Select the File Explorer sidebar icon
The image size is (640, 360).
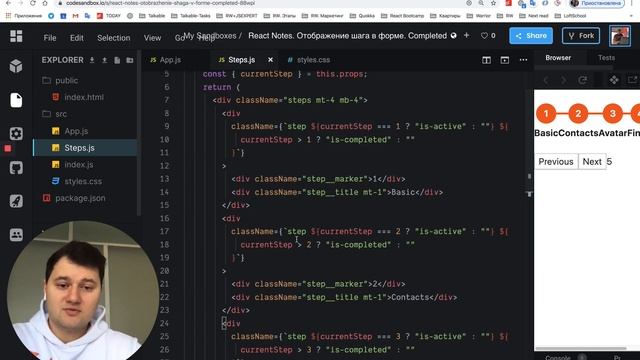[16, 100]
